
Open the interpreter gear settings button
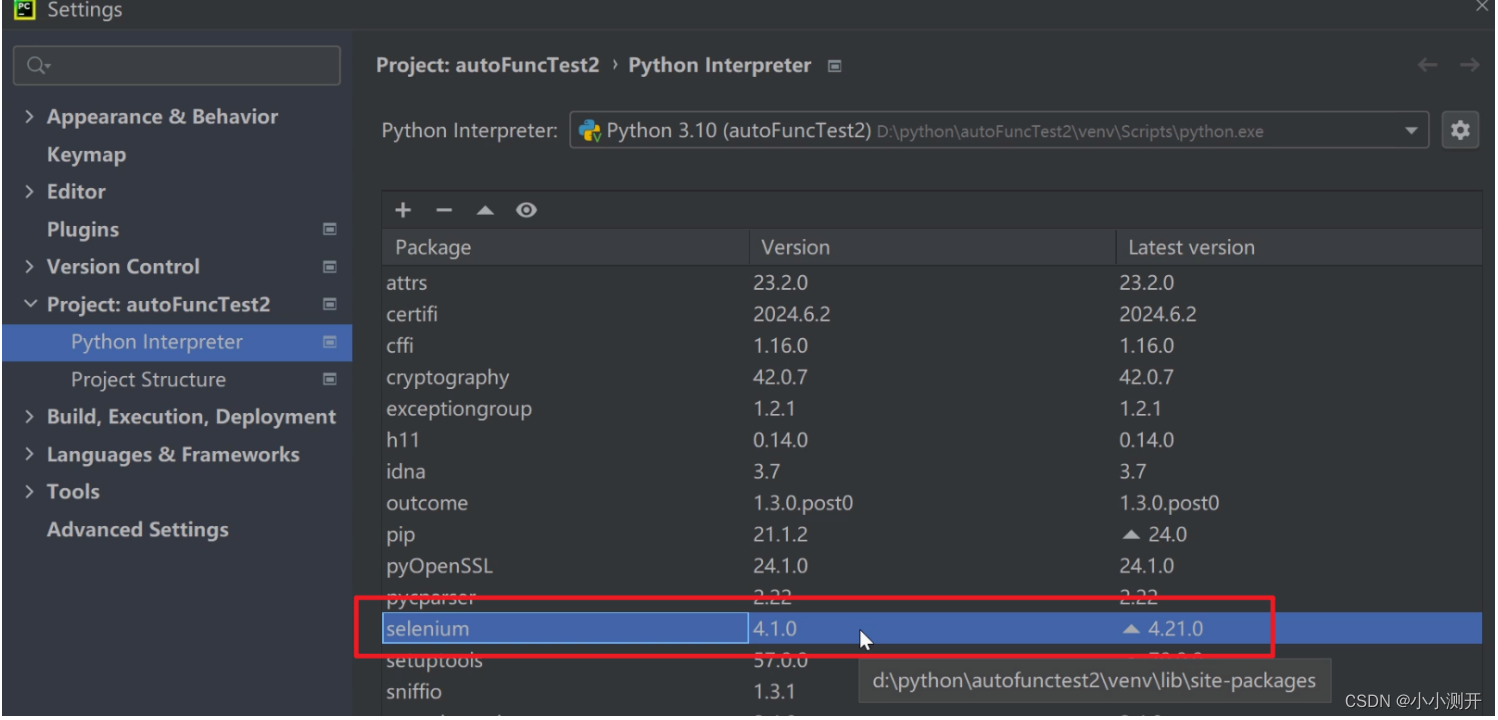(1460, 130)
